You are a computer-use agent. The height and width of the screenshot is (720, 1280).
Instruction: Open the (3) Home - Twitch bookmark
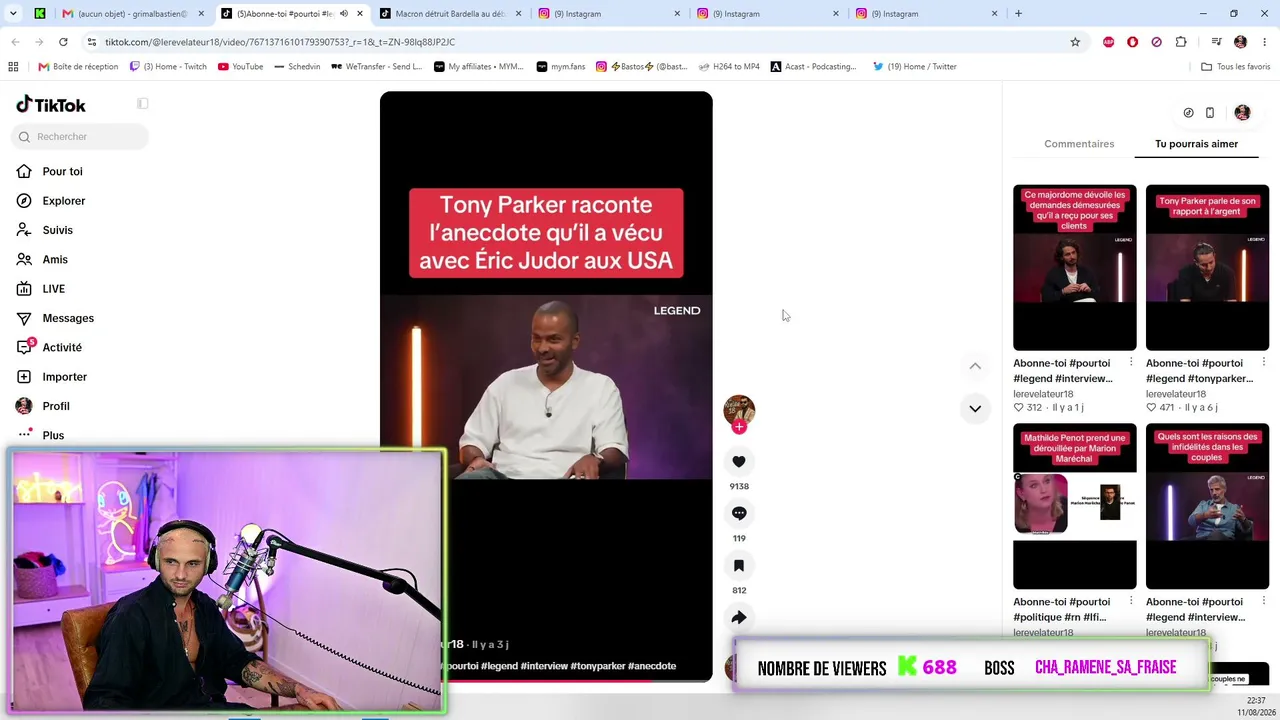[168, 67]
